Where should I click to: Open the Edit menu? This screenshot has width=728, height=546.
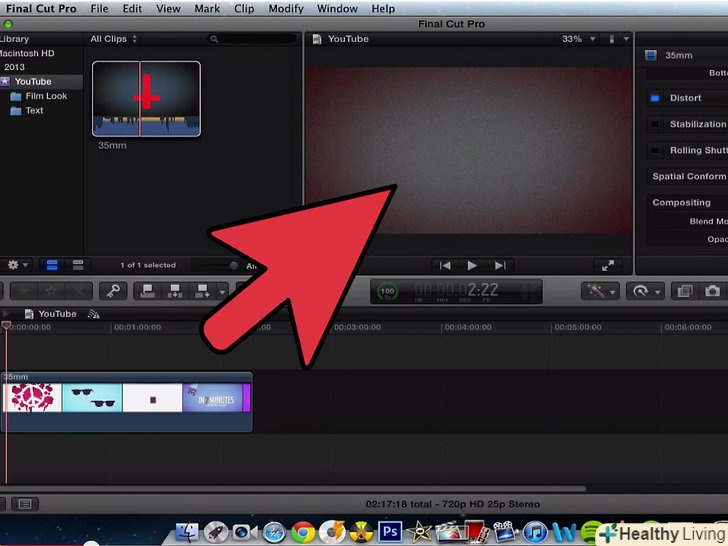(132, 8)
